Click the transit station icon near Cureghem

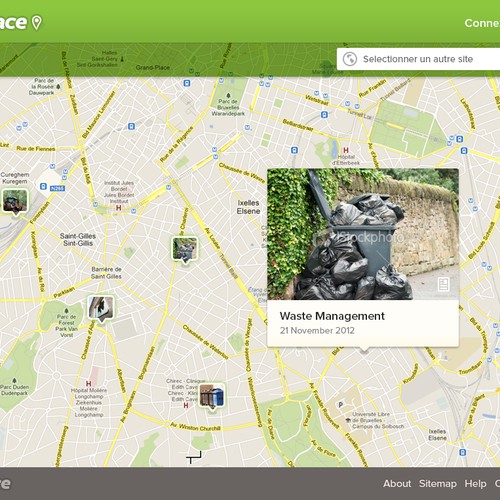43,186
